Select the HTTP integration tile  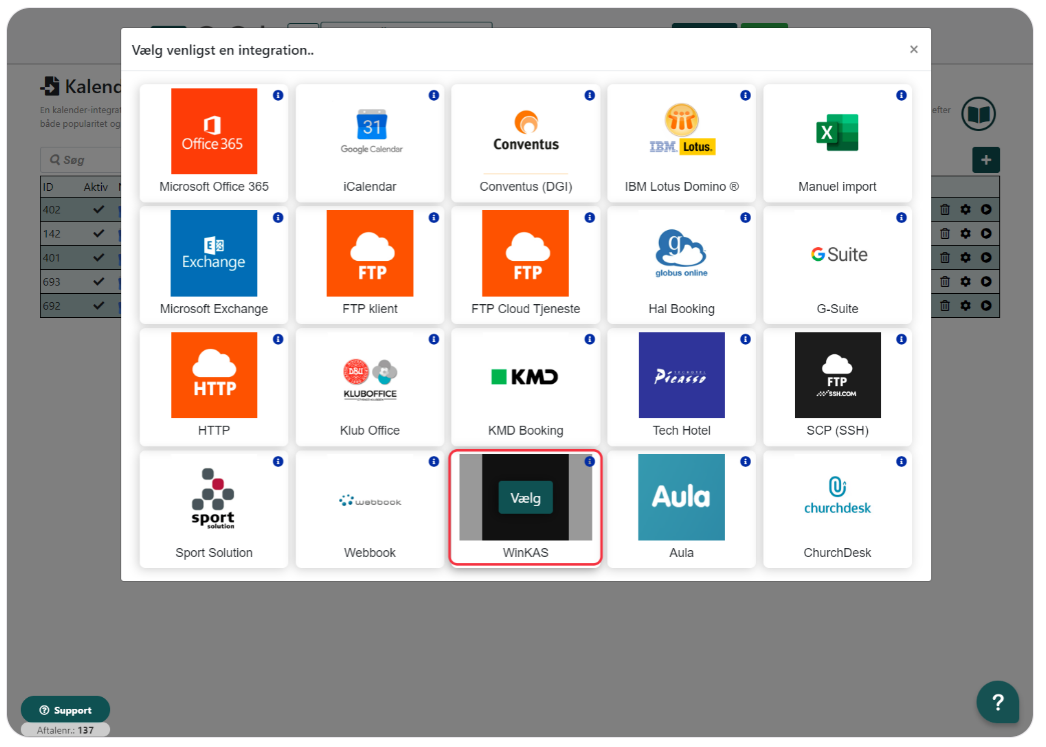click(213, 387)
